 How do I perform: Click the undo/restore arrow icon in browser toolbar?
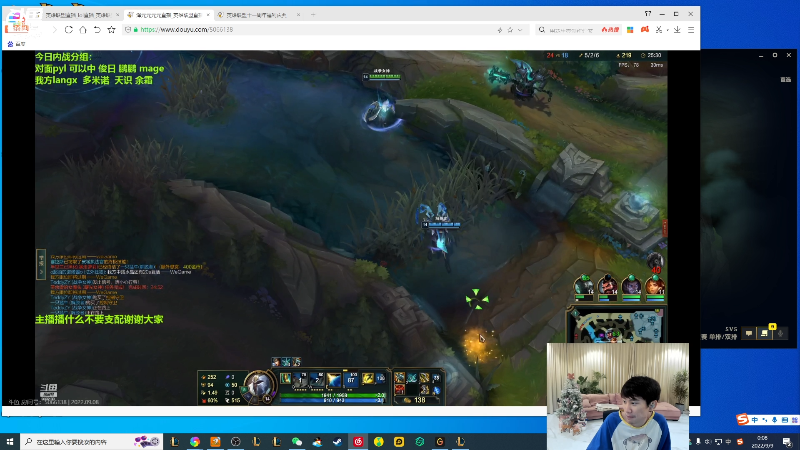coord(97,30)
